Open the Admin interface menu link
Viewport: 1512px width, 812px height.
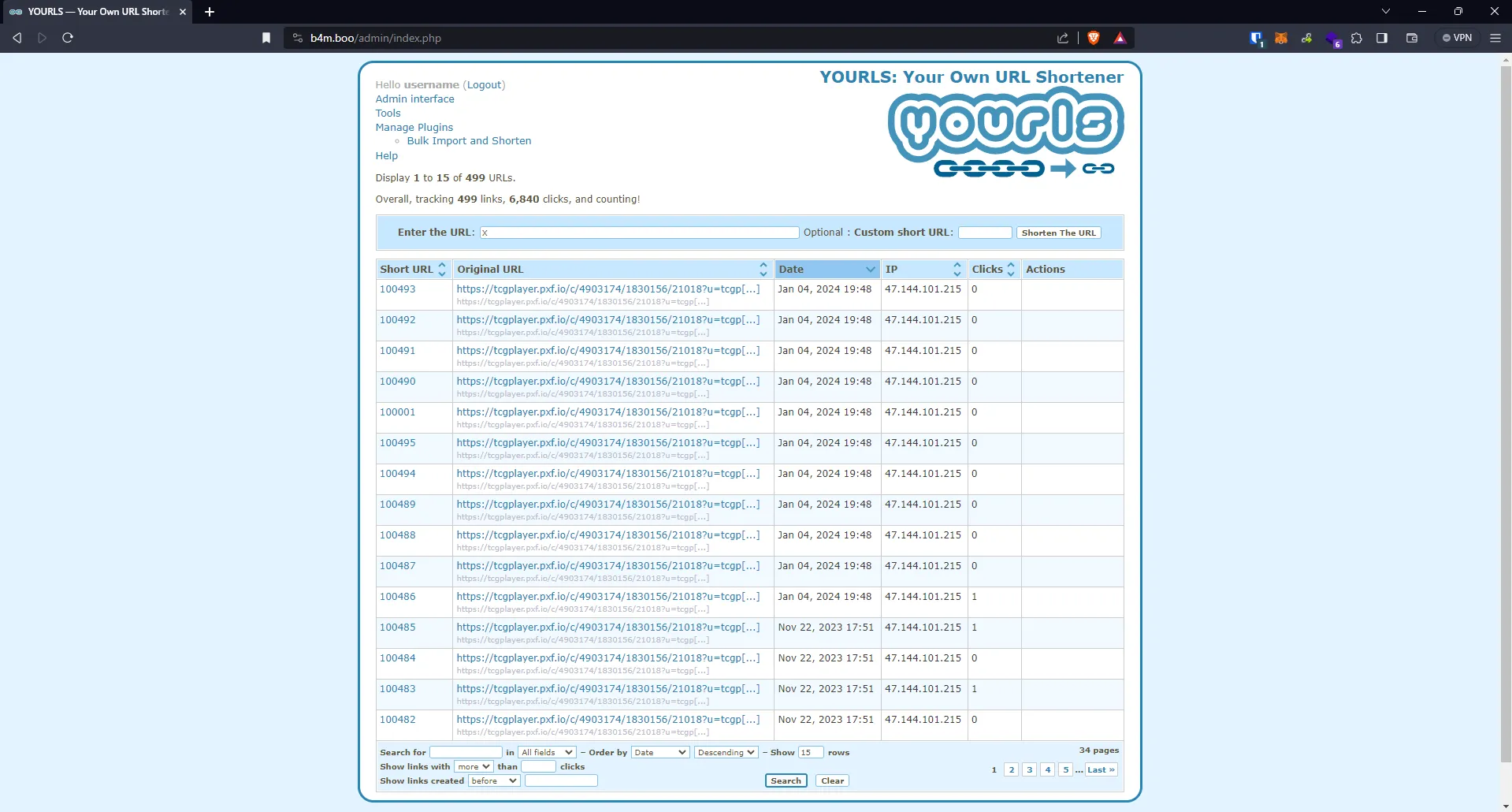(414, 99)
